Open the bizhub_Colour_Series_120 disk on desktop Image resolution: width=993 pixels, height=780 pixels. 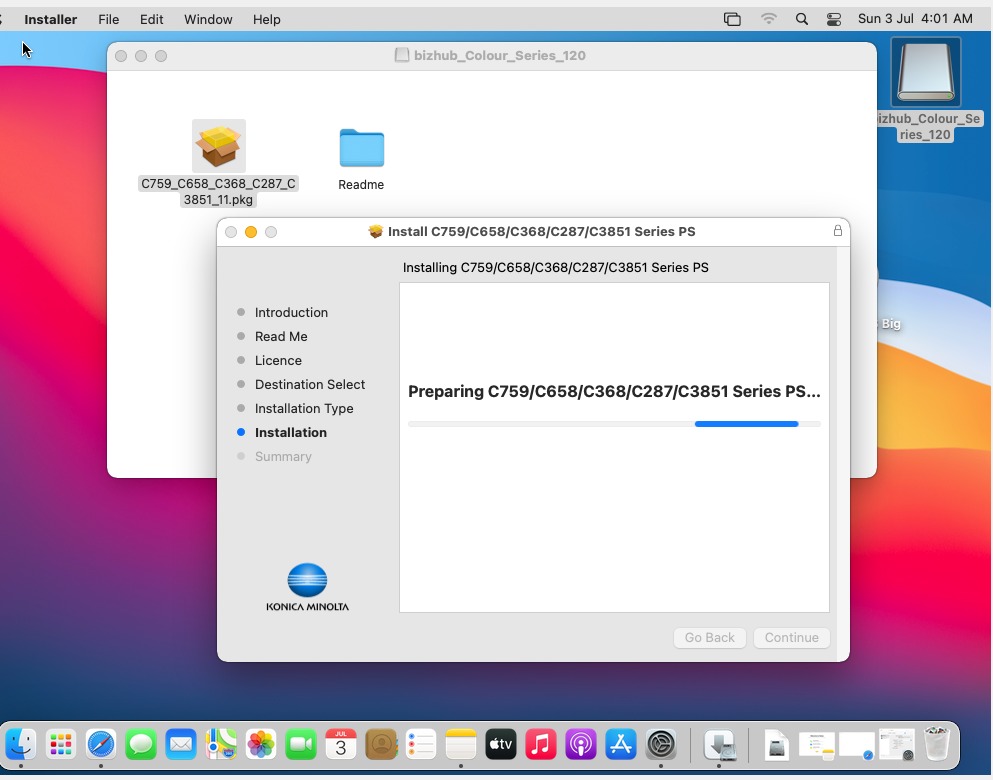coord(925,73)
